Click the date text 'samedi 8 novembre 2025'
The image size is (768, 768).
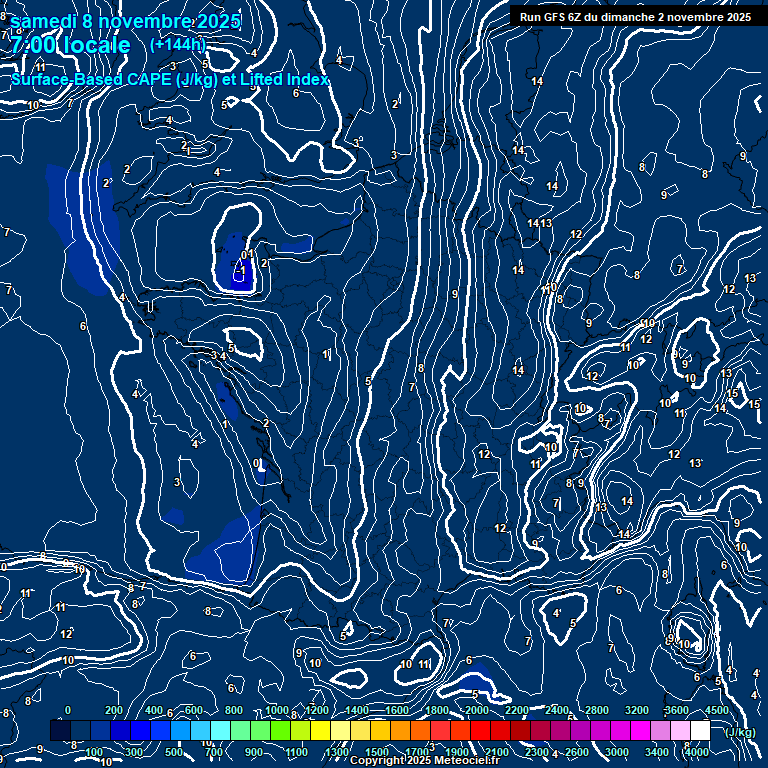[125, 22]
